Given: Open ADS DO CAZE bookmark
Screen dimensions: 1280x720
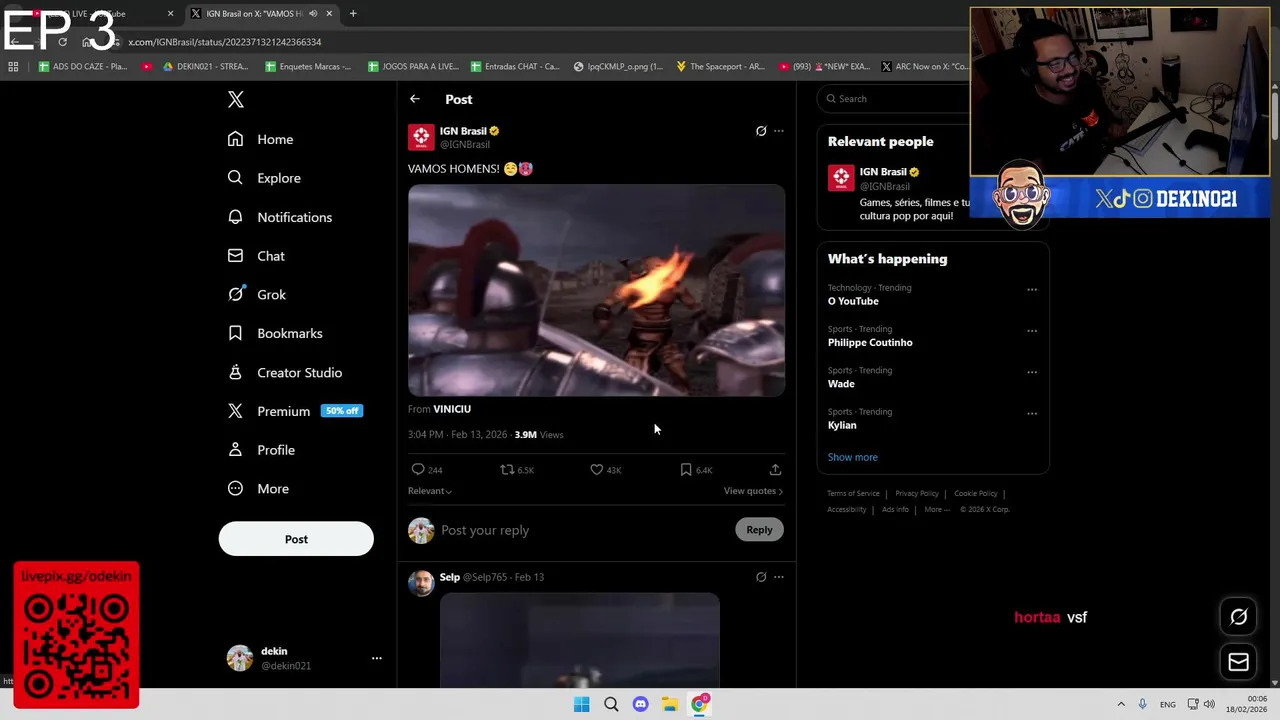Looking at the screenshot, I should [83, 67].
